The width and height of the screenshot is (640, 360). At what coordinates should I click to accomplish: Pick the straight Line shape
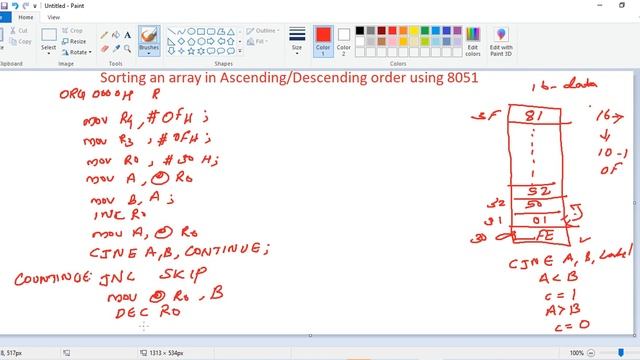click(171, 32)
